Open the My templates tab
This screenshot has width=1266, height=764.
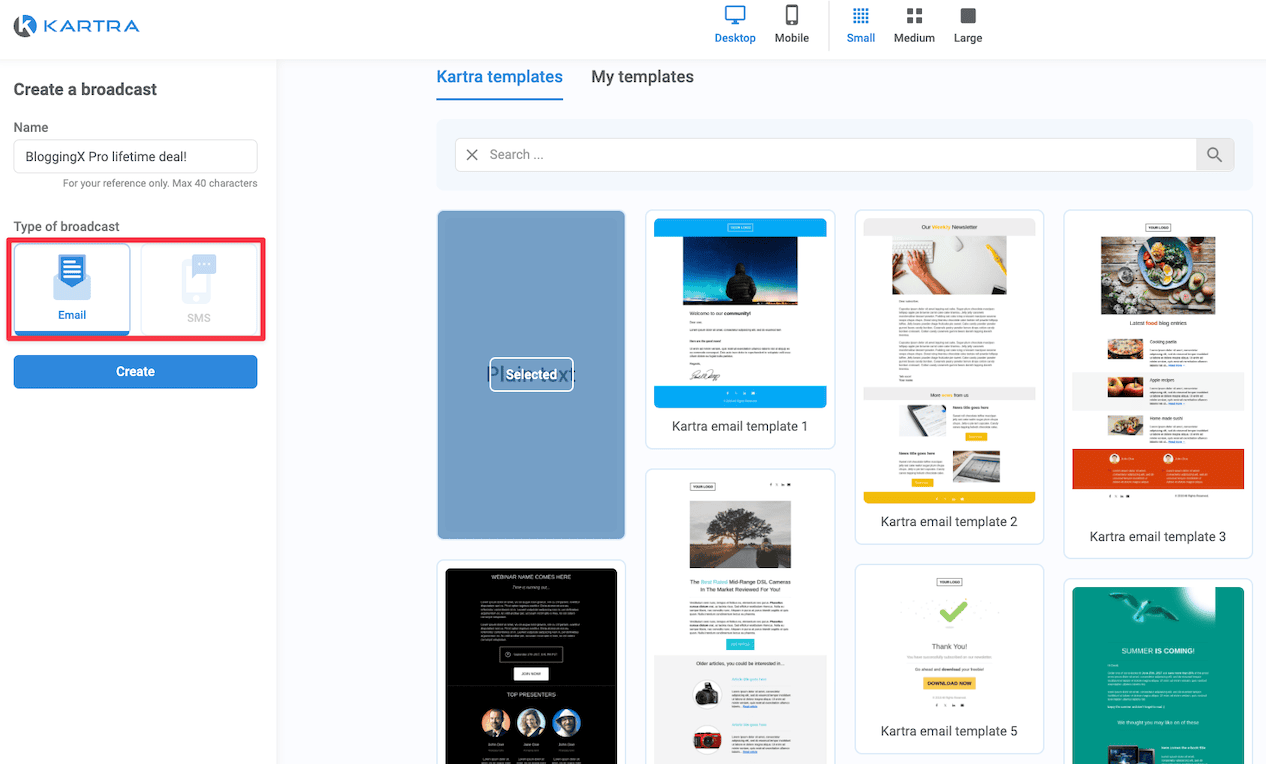point(642,77)
